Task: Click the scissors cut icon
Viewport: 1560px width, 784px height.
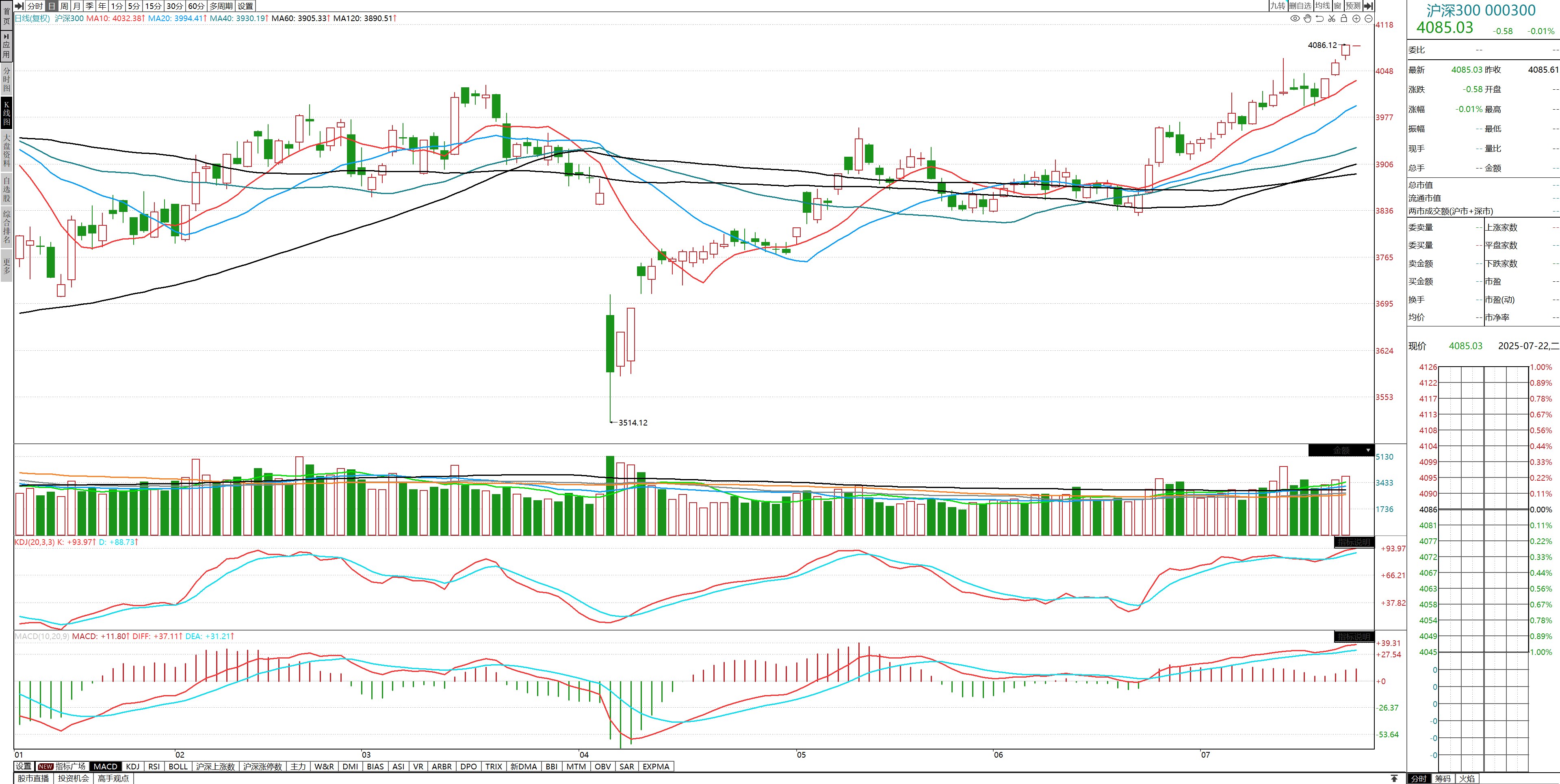Action: coord(1332,19)
